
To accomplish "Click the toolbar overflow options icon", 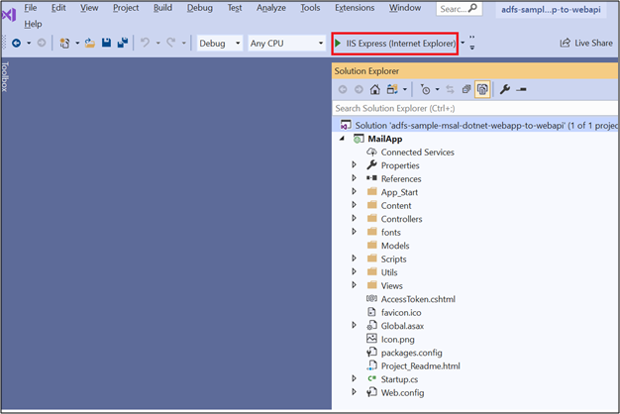I will click(472, 43).
